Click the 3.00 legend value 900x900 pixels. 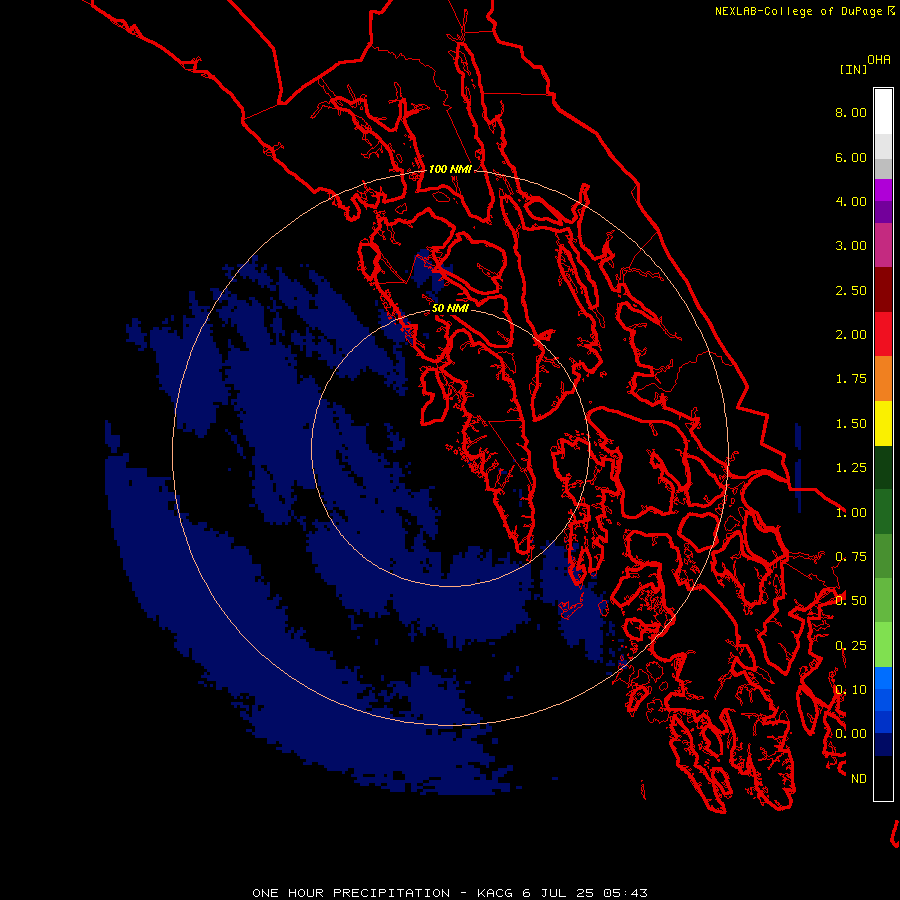click(851, 246)
